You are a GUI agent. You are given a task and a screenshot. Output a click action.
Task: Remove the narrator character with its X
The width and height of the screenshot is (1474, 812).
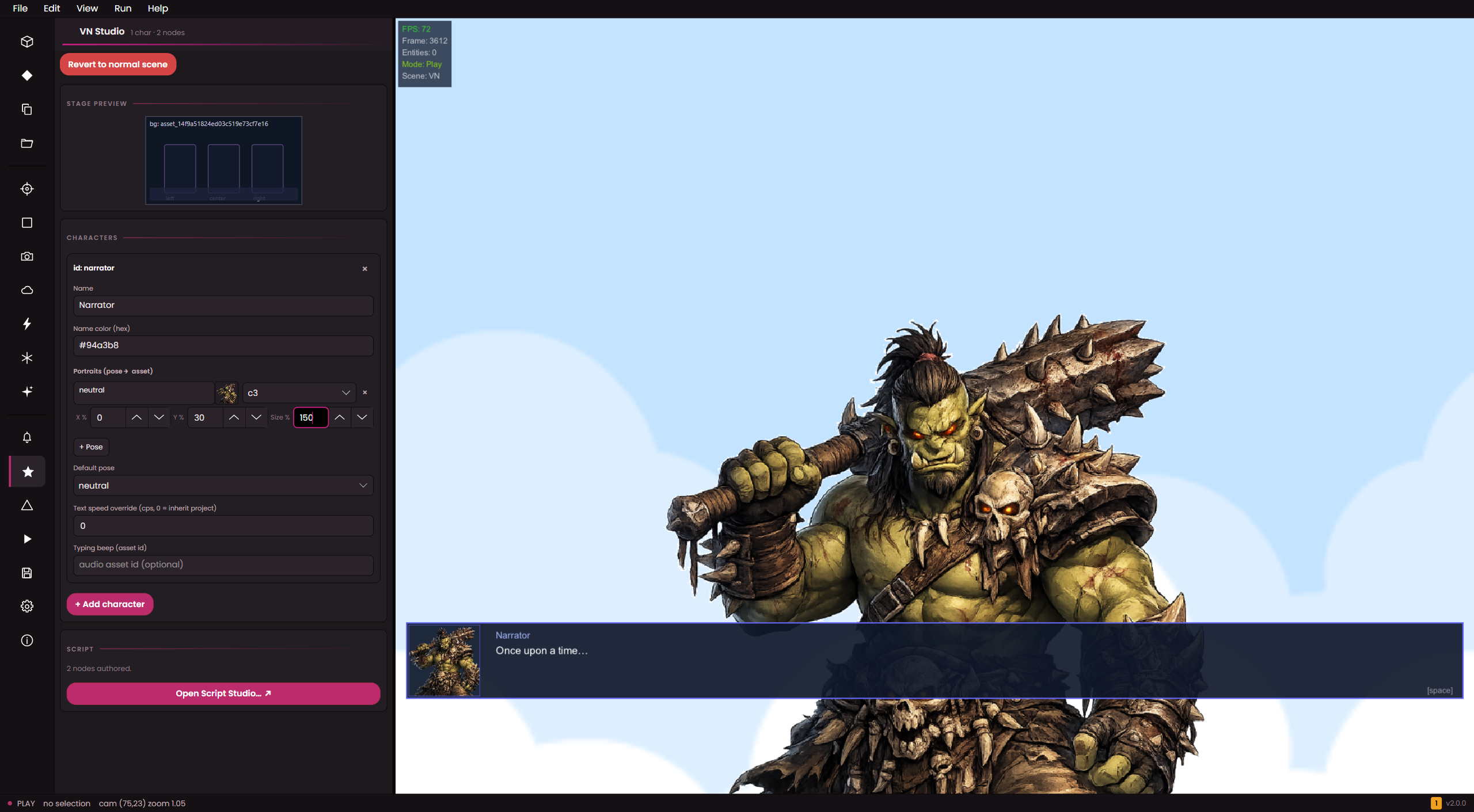[x=364, y=269]
